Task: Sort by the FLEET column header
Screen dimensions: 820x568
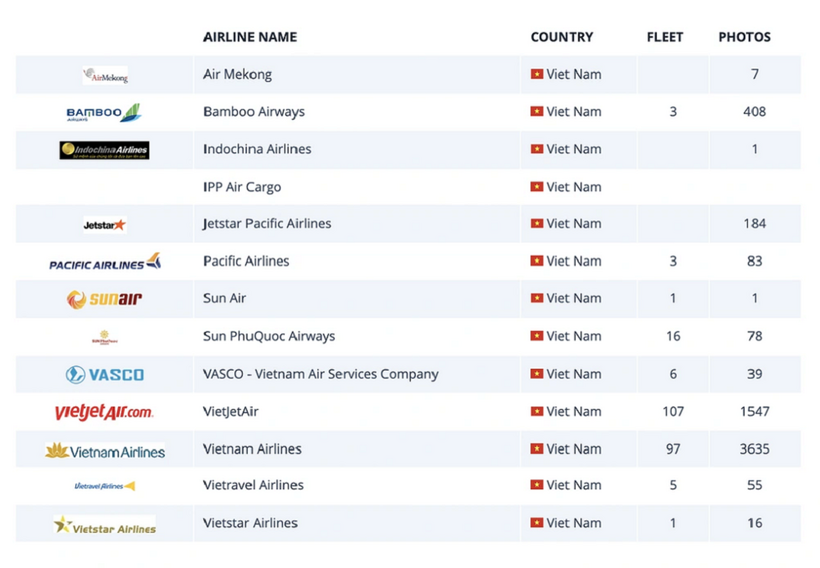Action: [665, 37]
